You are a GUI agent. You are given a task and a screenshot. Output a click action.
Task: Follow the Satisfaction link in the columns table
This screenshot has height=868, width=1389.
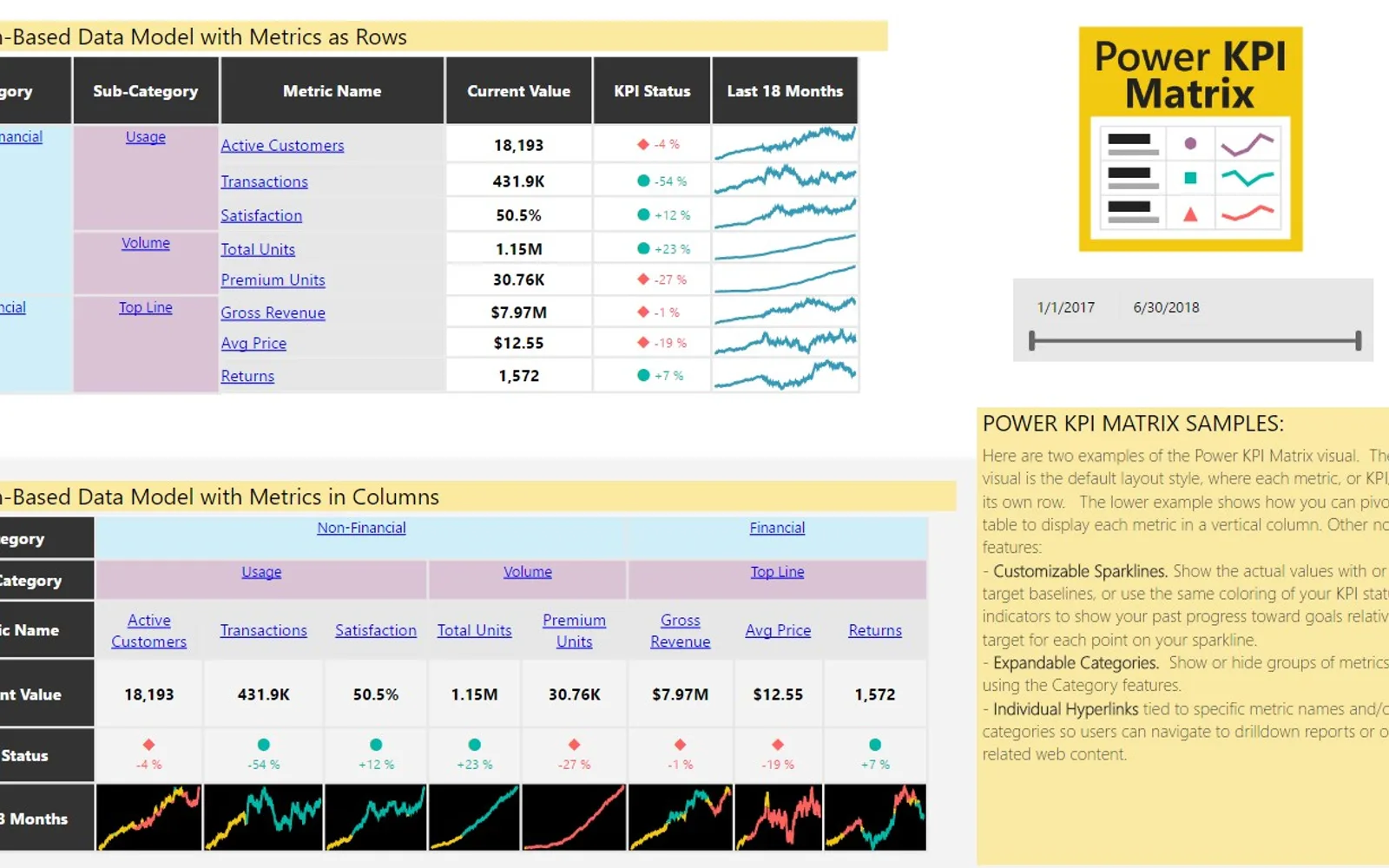376,631
